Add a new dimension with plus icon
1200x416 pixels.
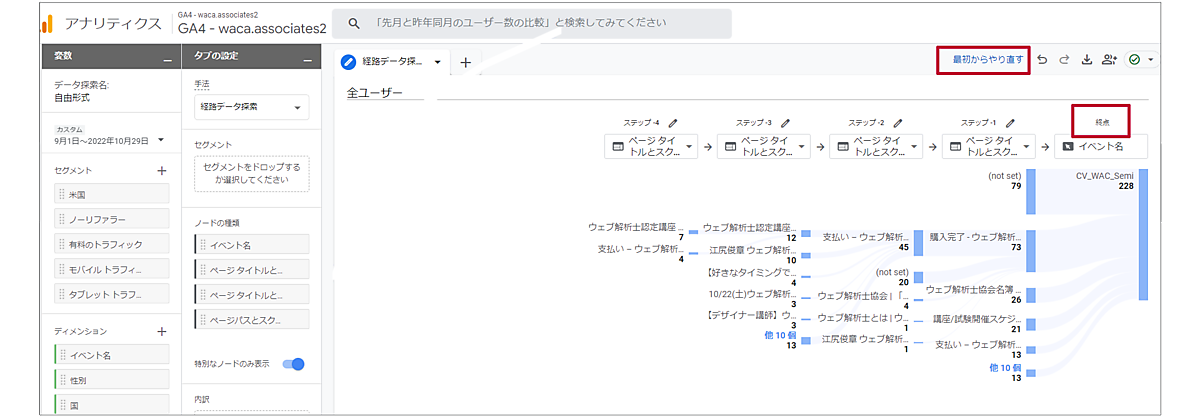tap(162, 331)
